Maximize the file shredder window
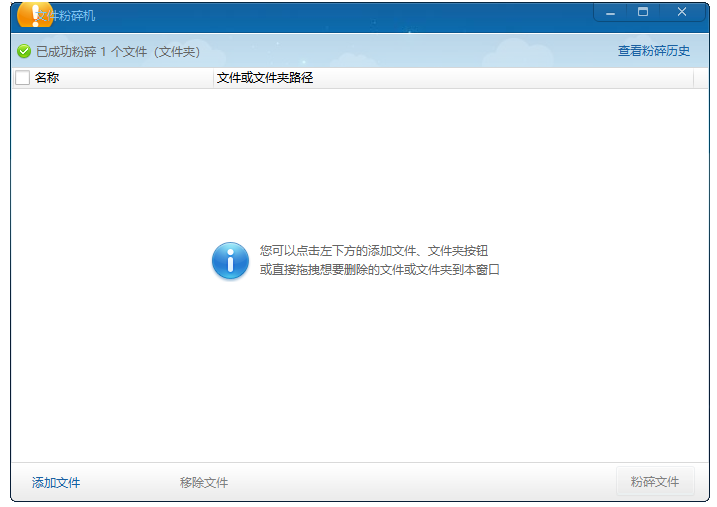The image size is (717, 507). (x=643, y=13)
